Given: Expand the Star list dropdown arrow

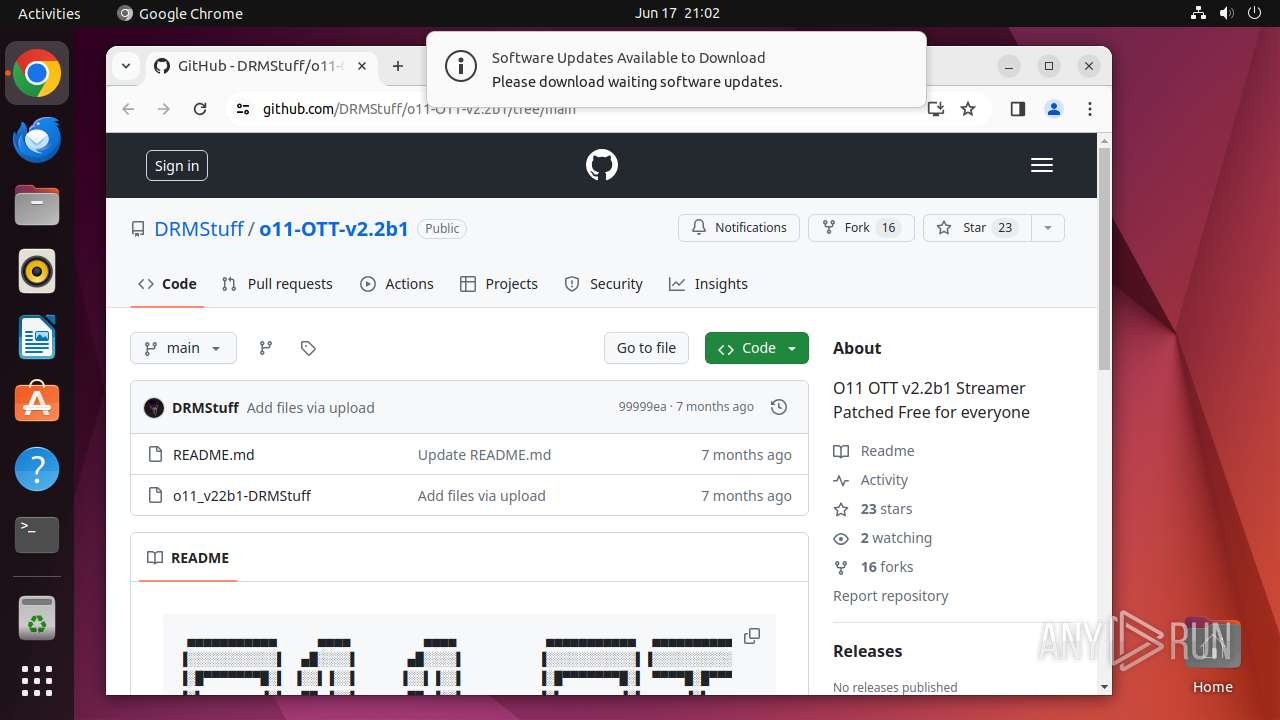Looking at the screenshot, I should (x=1048, y=228).
